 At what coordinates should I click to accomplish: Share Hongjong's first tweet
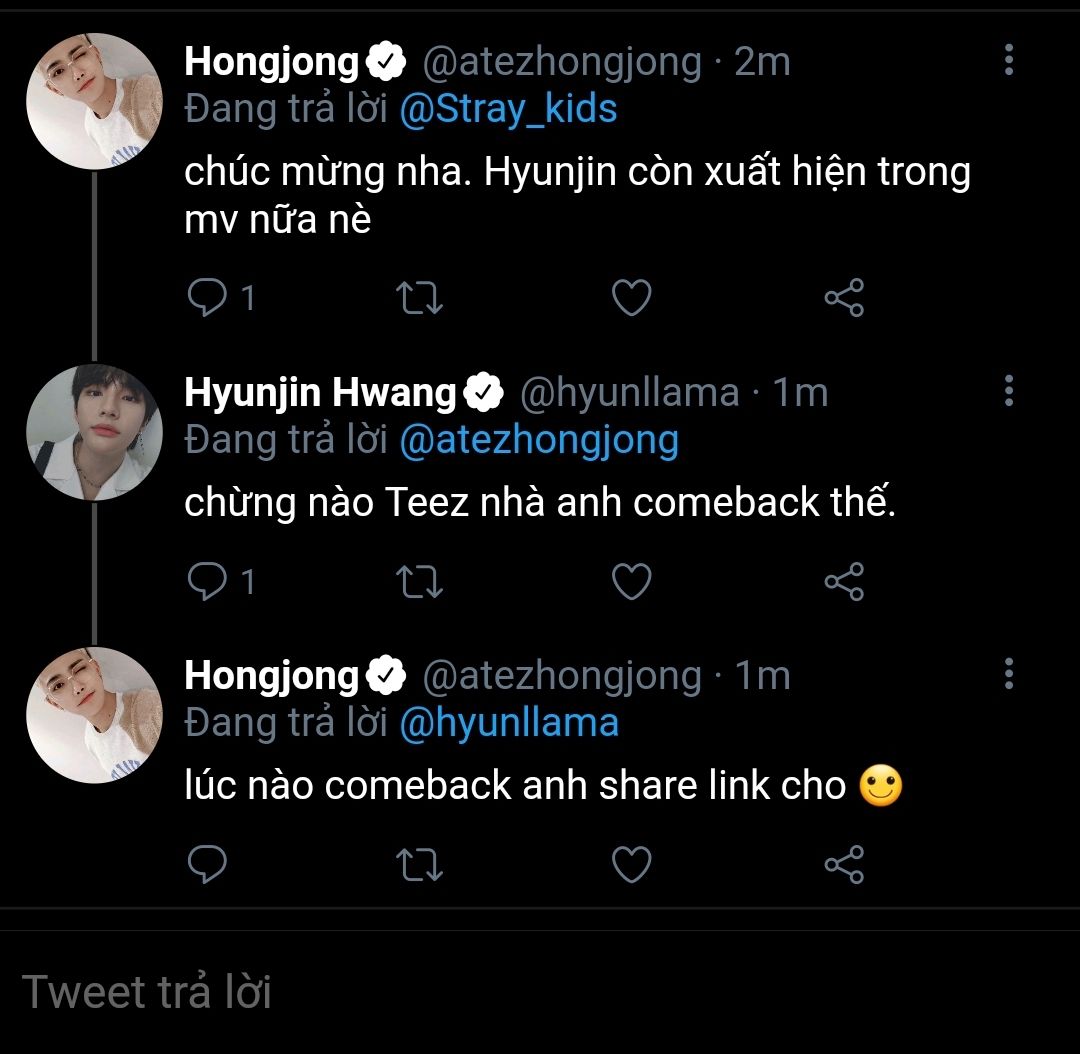tap(843, 298)
